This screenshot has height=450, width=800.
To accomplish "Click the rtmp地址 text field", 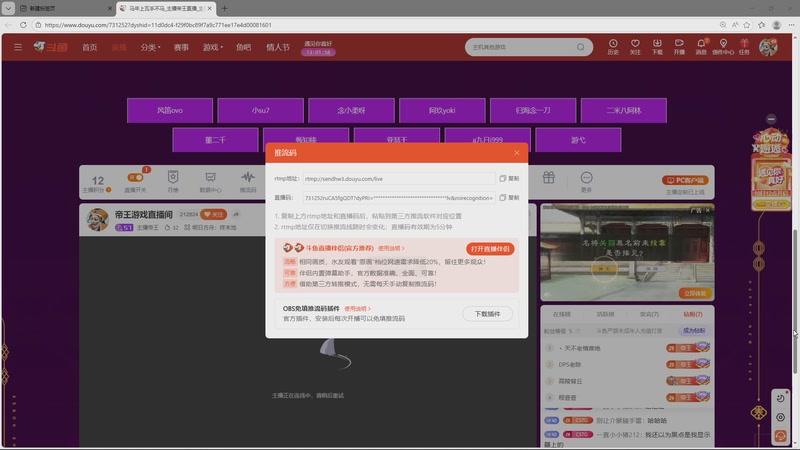I will pos(399,179).
